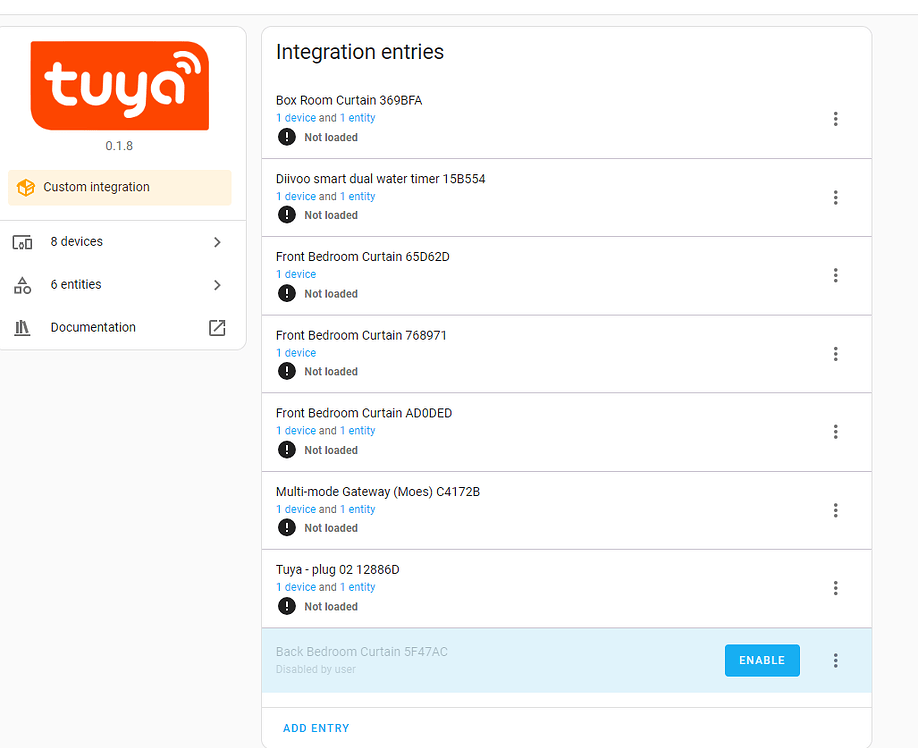
Task: Open three-dot menu for Tuya plug 02 12886D
Action: click(835, 588)
